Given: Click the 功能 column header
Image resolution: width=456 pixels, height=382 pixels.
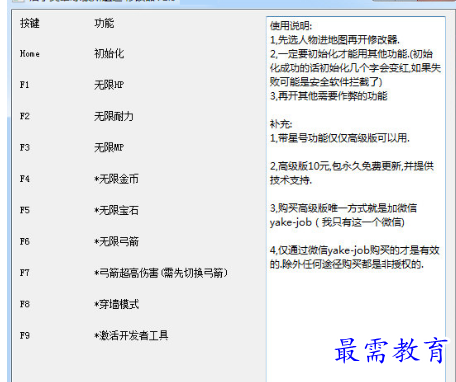Looking at the screenshot, I should (104, 23).
